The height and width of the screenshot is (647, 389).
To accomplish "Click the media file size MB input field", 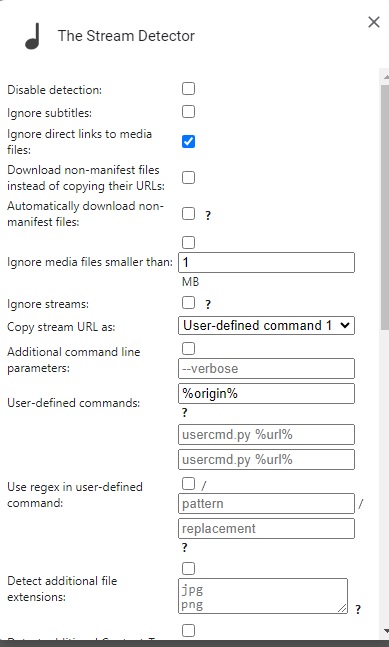I will [x=266, y=262].
